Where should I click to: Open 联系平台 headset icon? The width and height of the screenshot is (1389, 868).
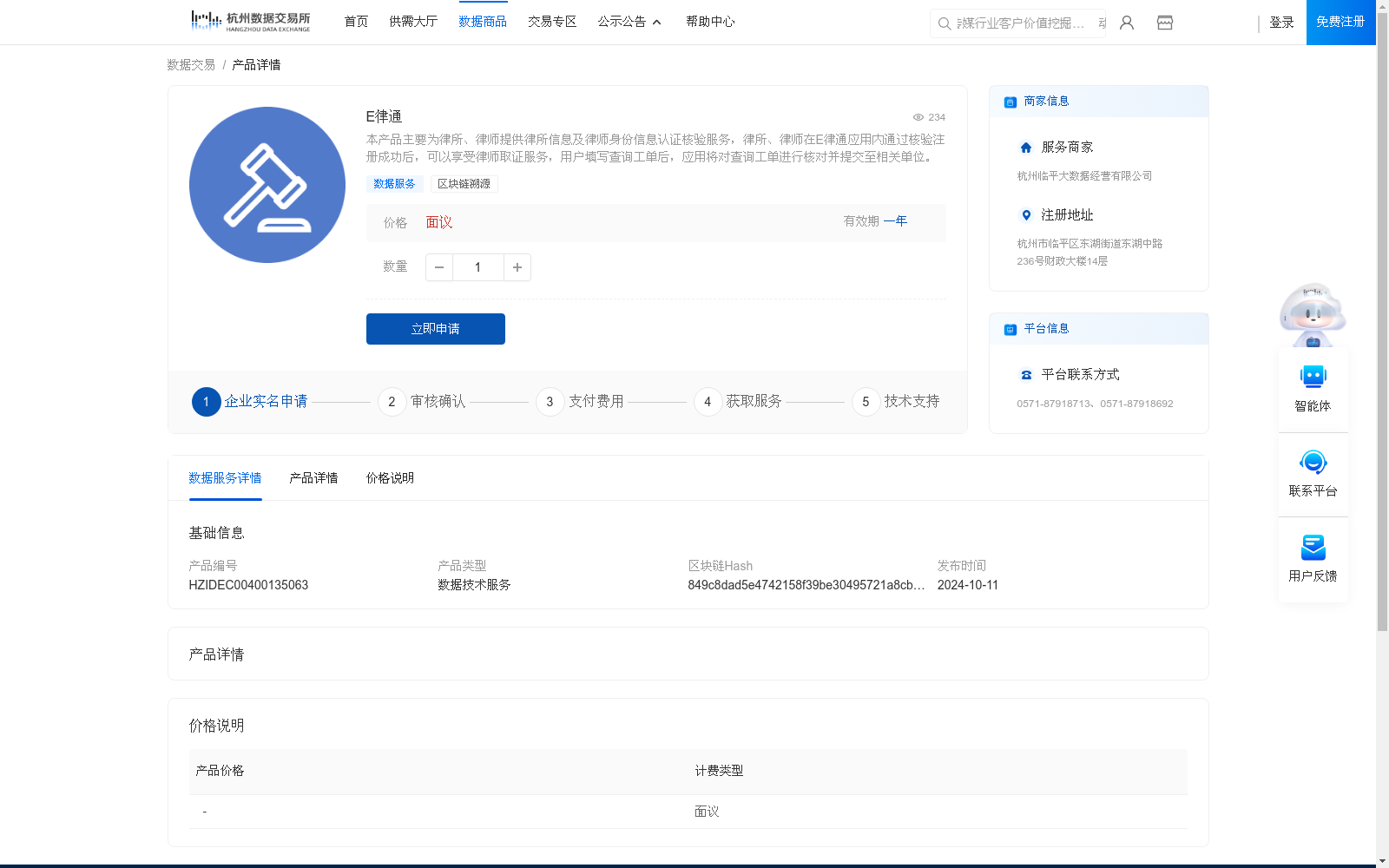coord(1313,462)
